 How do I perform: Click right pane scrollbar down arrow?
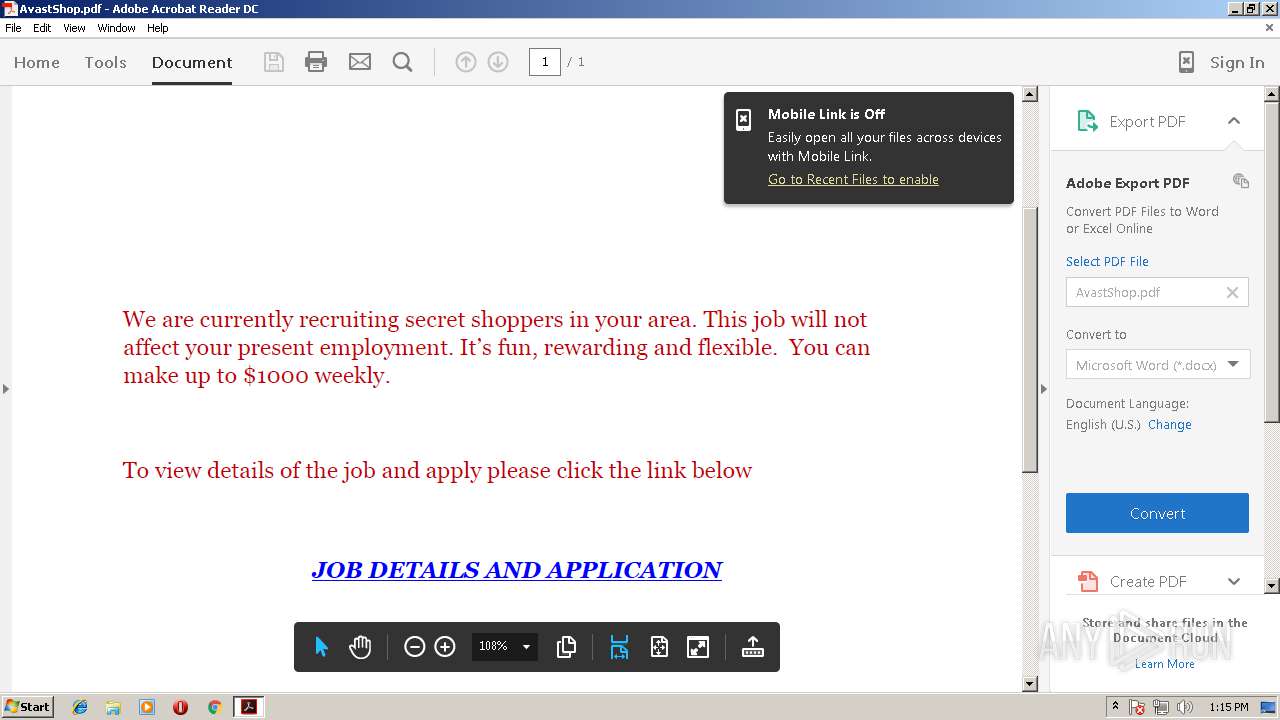(x=1272, y=585)
